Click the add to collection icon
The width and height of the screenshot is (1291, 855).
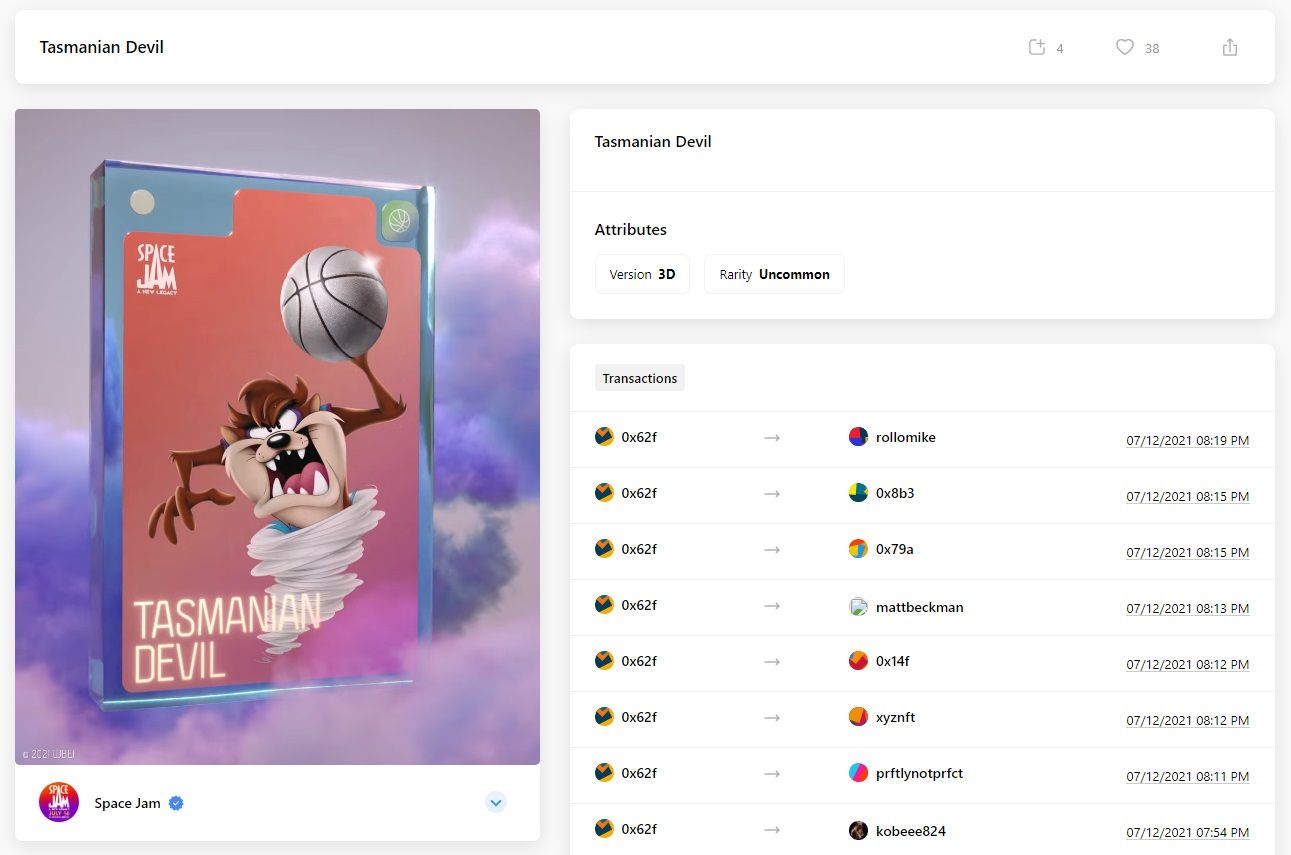(x=1037, y=47)
